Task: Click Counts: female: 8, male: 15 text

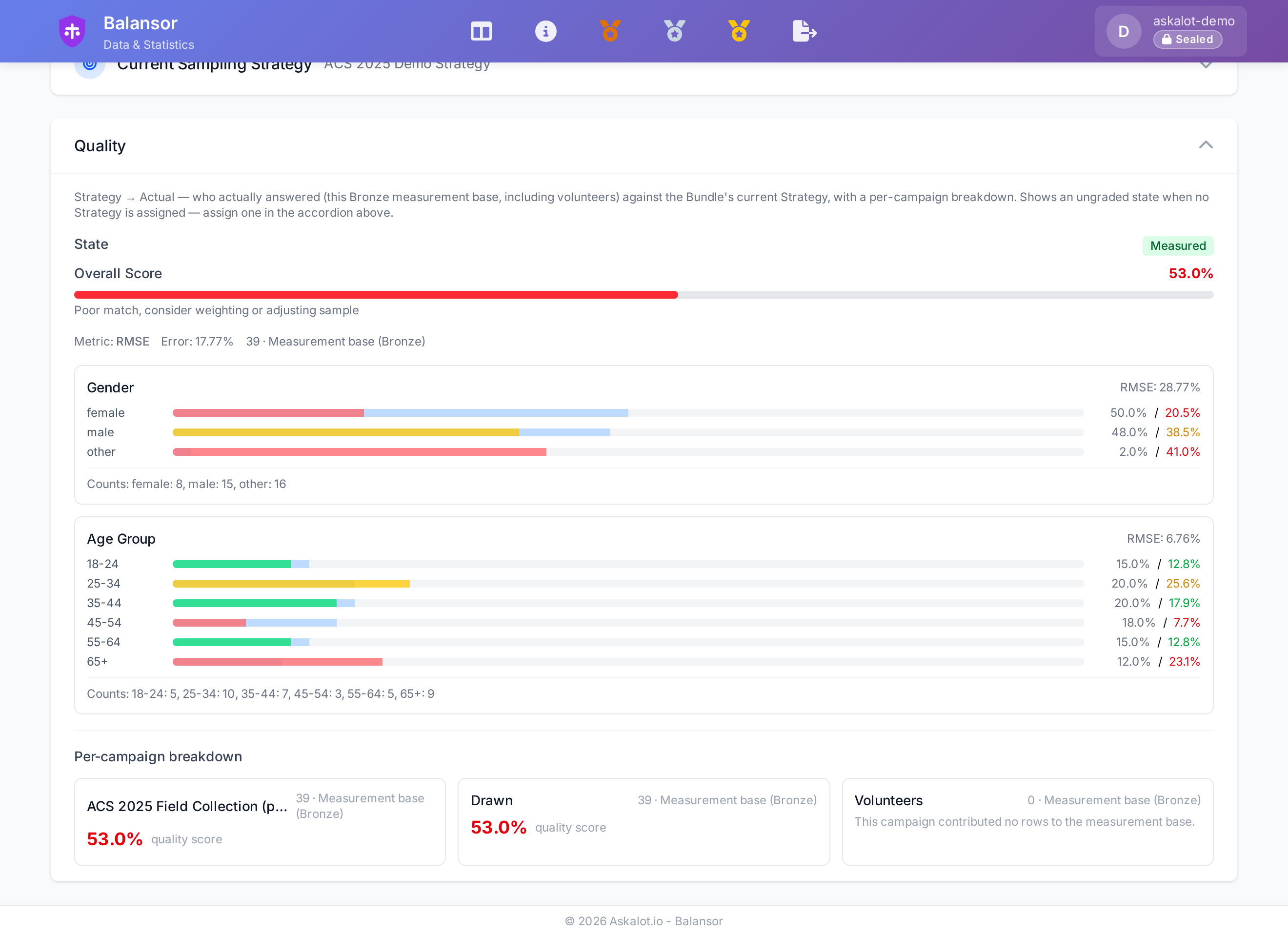Action: click(x=186, y=484)
